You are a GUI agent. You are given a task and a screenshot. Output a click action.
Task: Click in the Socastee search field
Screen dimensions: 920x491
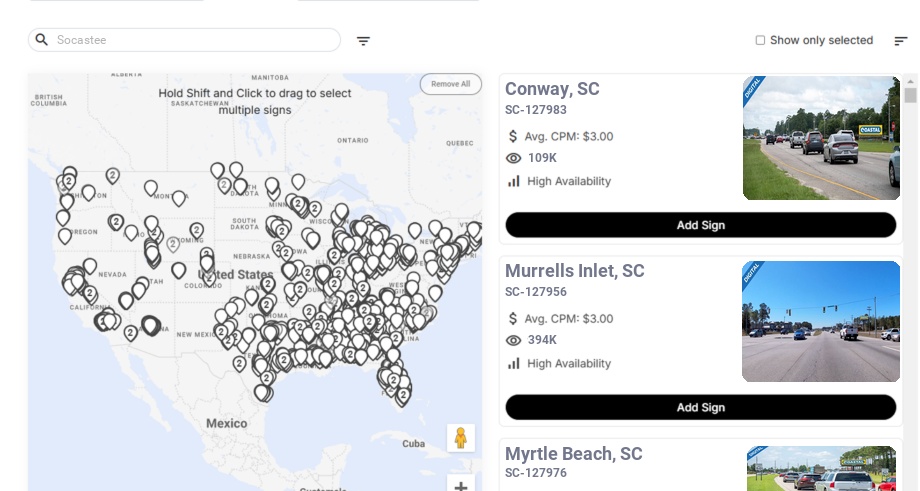click(x=190, y=40)
